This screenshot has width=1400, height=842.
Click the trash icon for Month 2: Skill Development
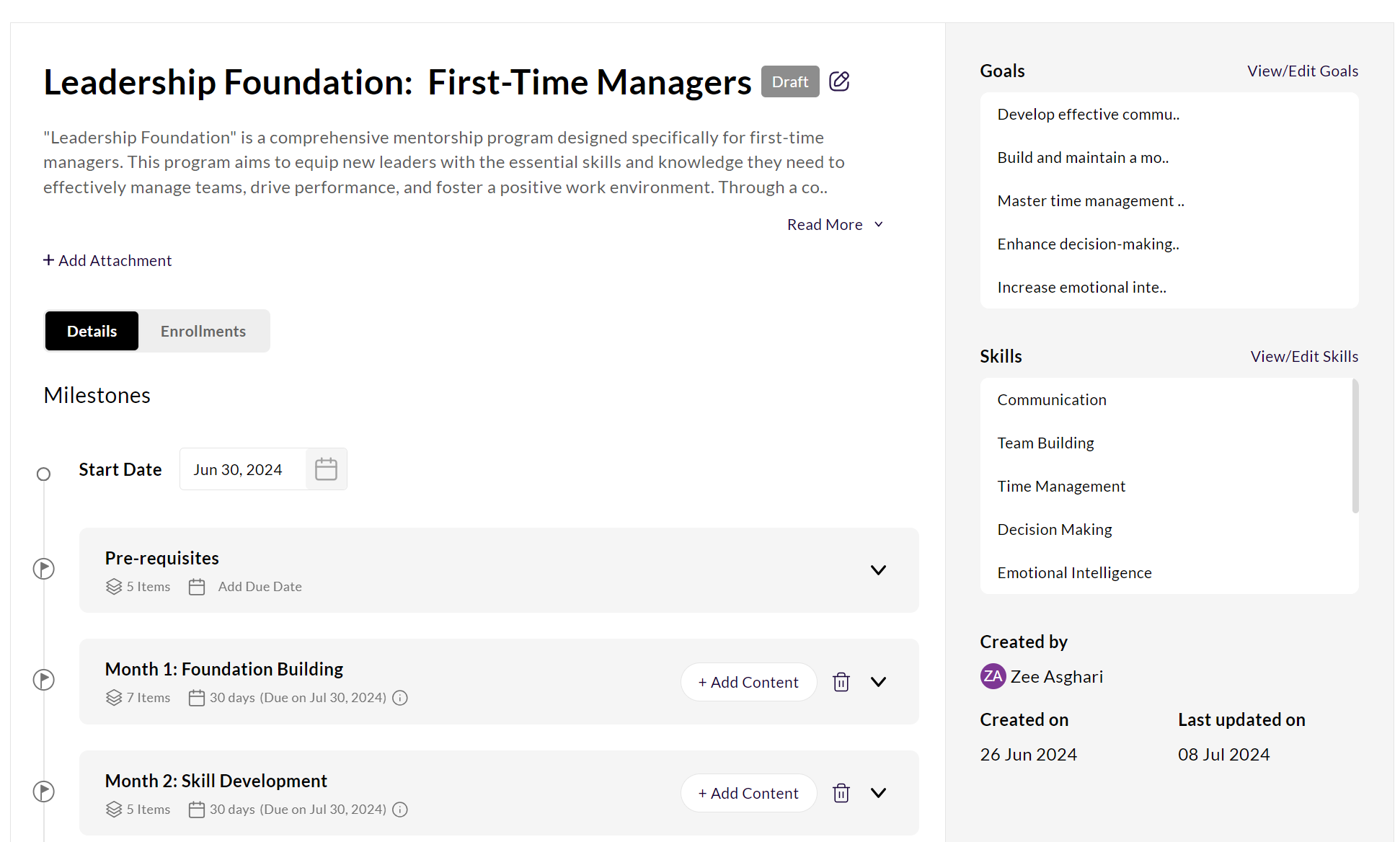click(x=841, y=793)
